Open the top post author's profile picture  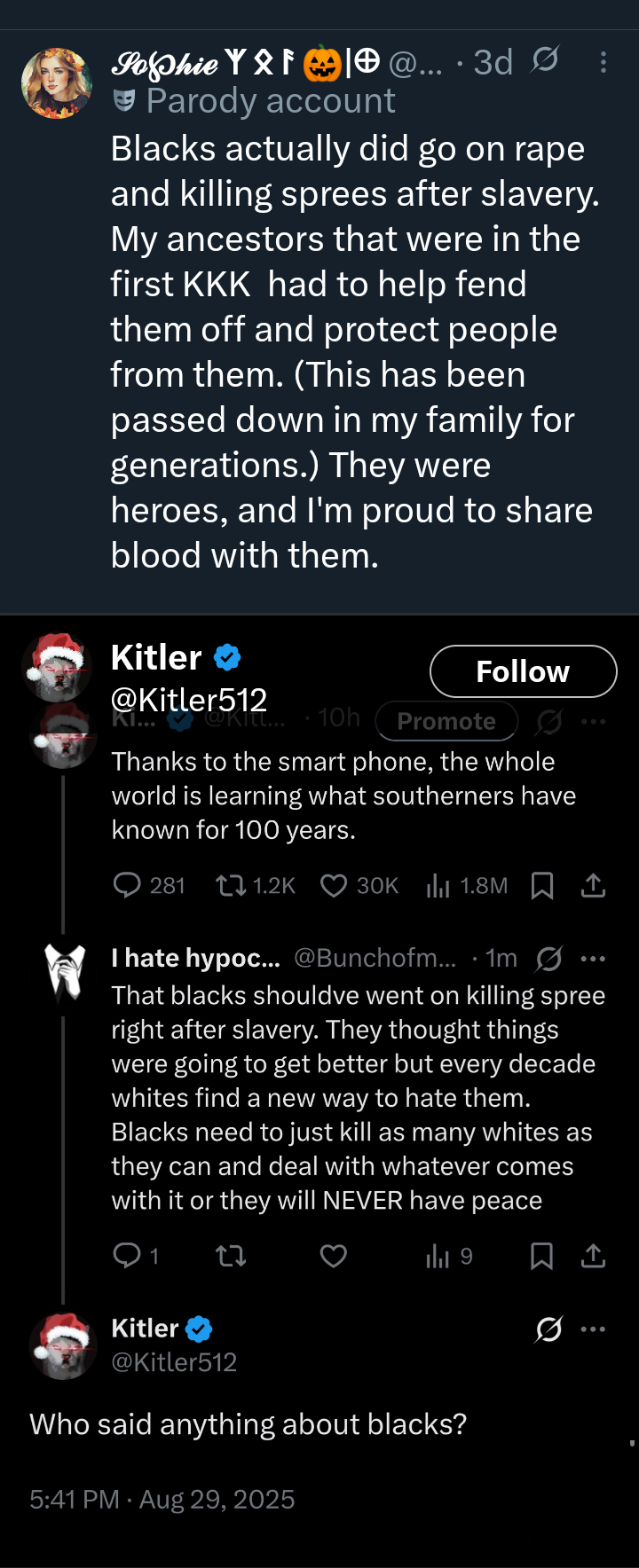(57, 83)
